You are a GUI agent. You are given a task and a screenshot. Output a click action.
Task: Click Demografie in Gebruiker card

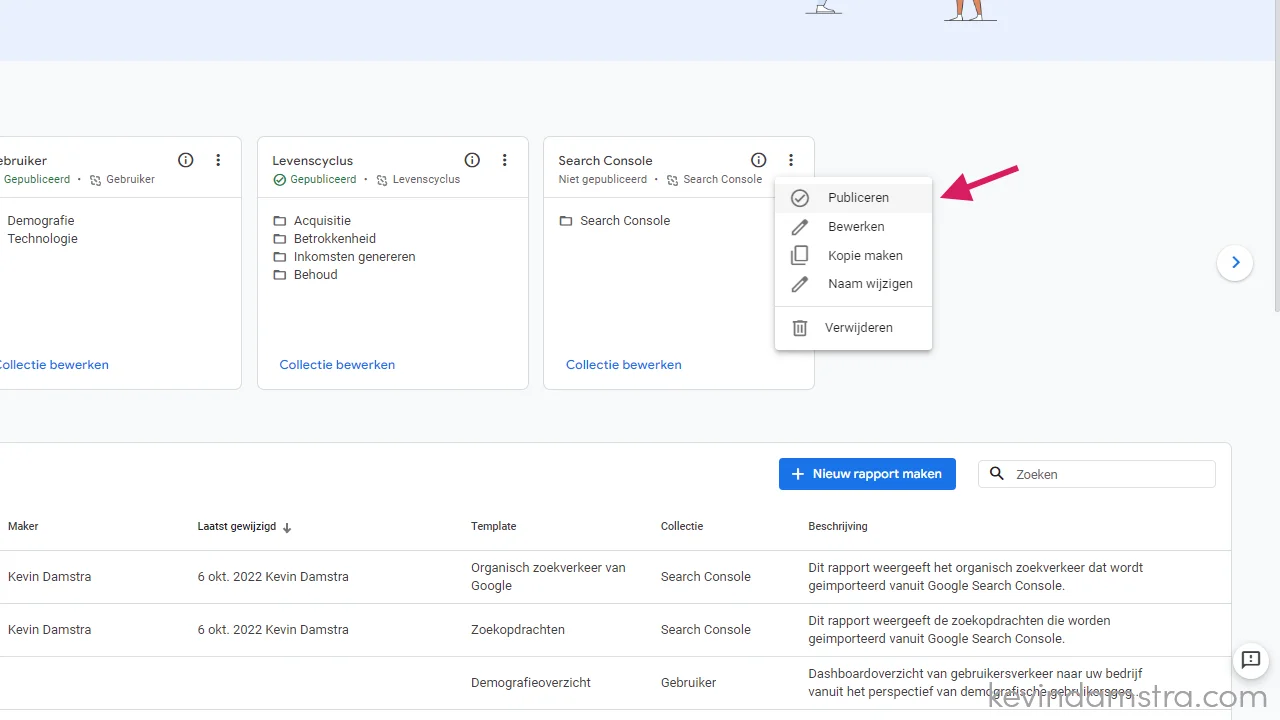pos(41,221)
